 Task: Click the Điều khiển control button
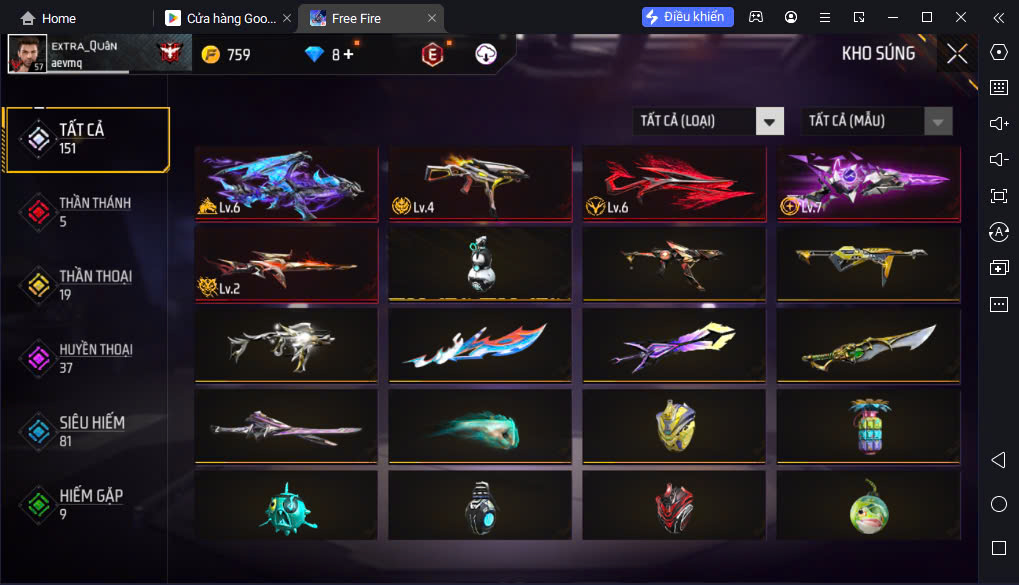pos(688,17)
